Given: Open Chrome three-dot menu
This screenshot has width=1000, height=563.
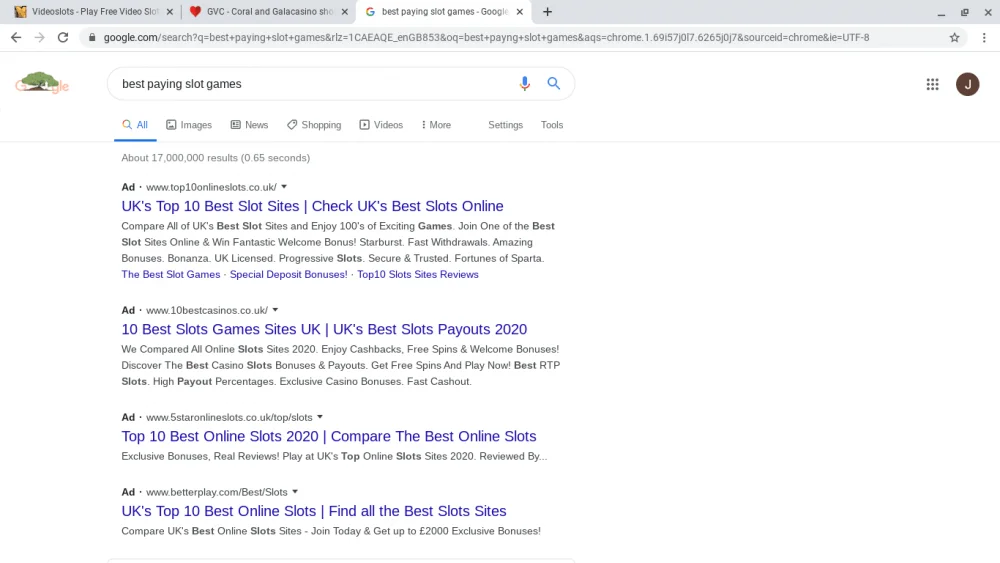Looking at the screenshot, I should pos(984,38).
